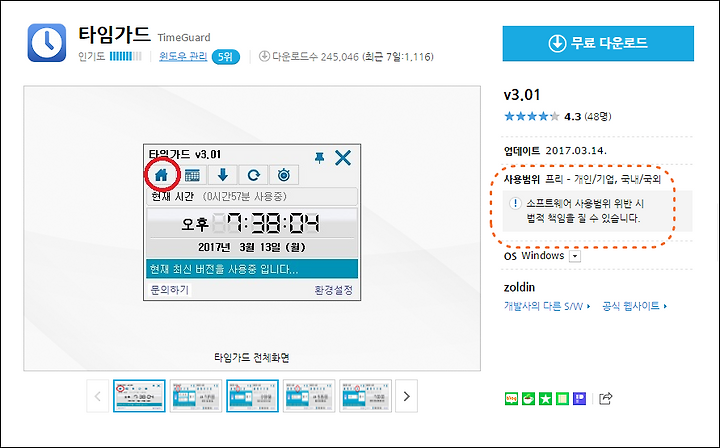Select the fourth screenshot thumbnail
The width and height of the screenshot is (720, 448).
tap(309, 396)
